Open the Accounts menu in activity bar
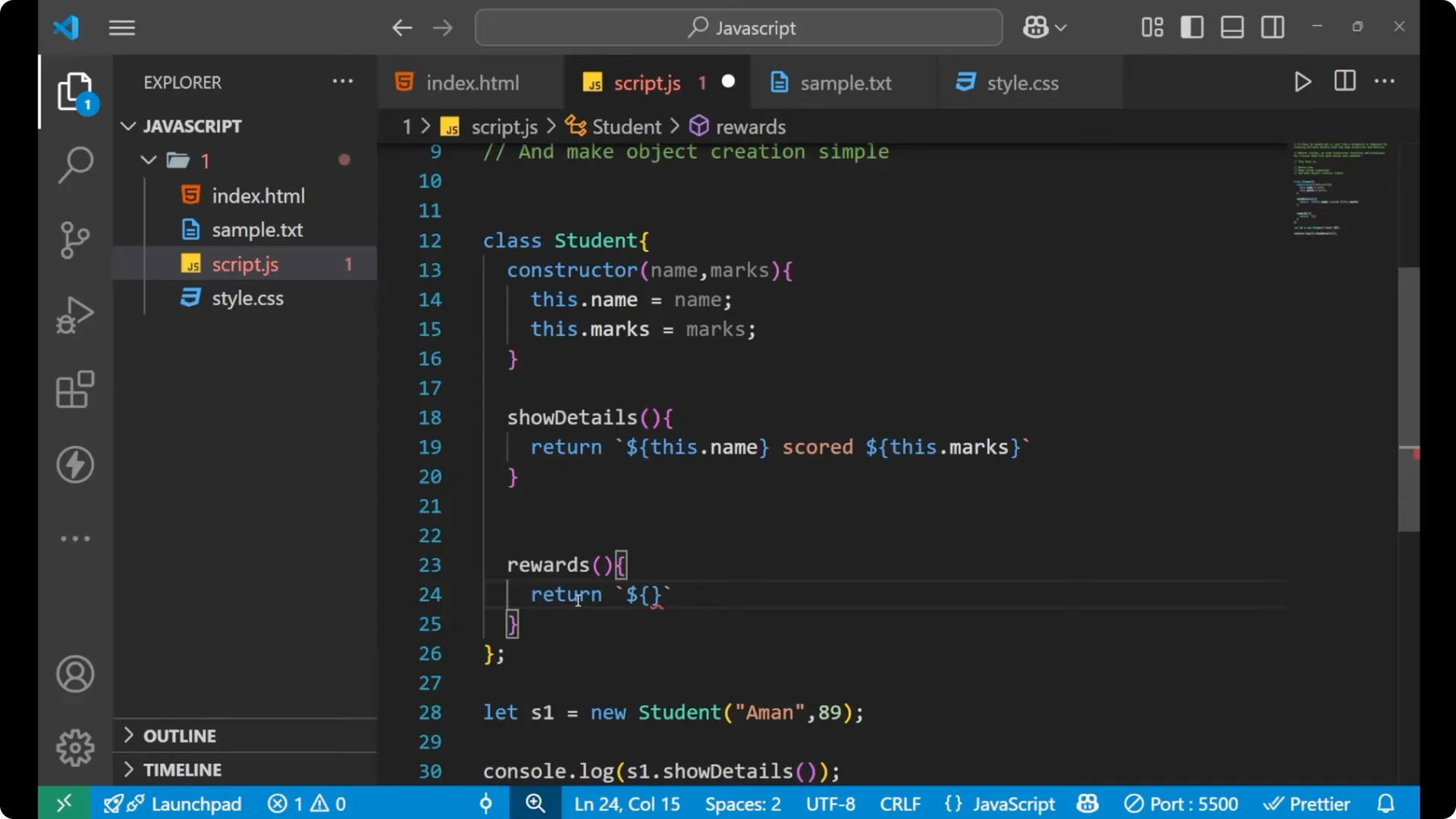The image size is (1456, 819). [x=74, y=674]
